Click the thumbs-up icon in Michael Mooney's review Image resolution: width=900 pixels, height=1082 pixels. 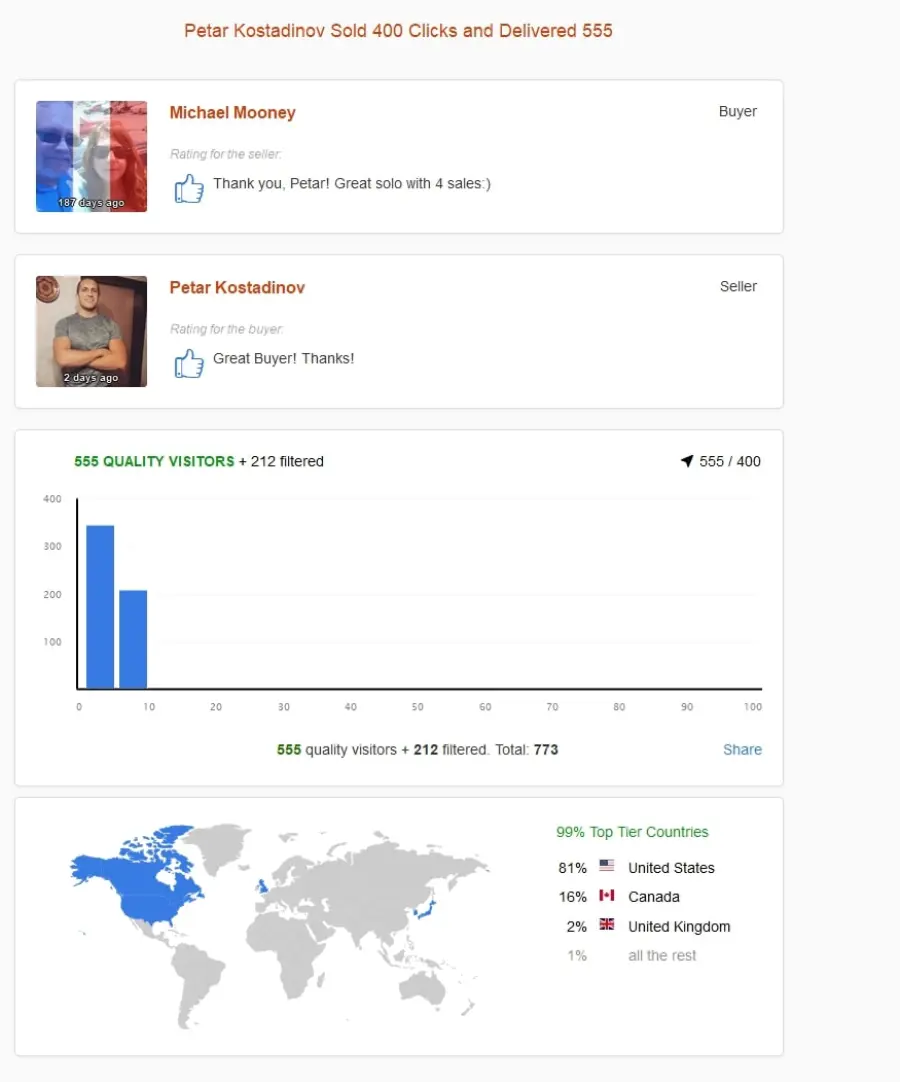tap(188, 188)
